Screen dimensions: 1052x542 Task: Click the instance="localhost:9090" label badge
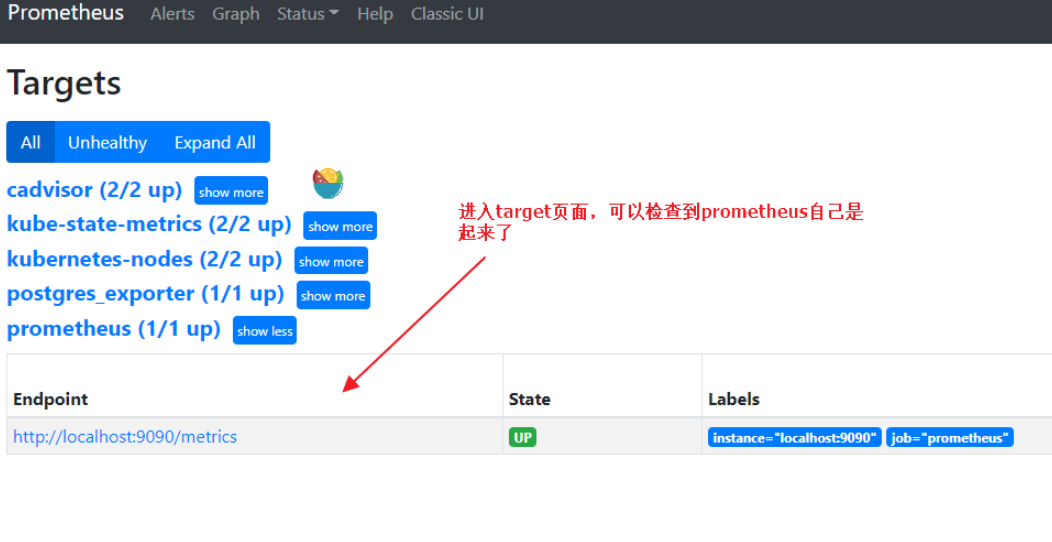coord(794,437)
